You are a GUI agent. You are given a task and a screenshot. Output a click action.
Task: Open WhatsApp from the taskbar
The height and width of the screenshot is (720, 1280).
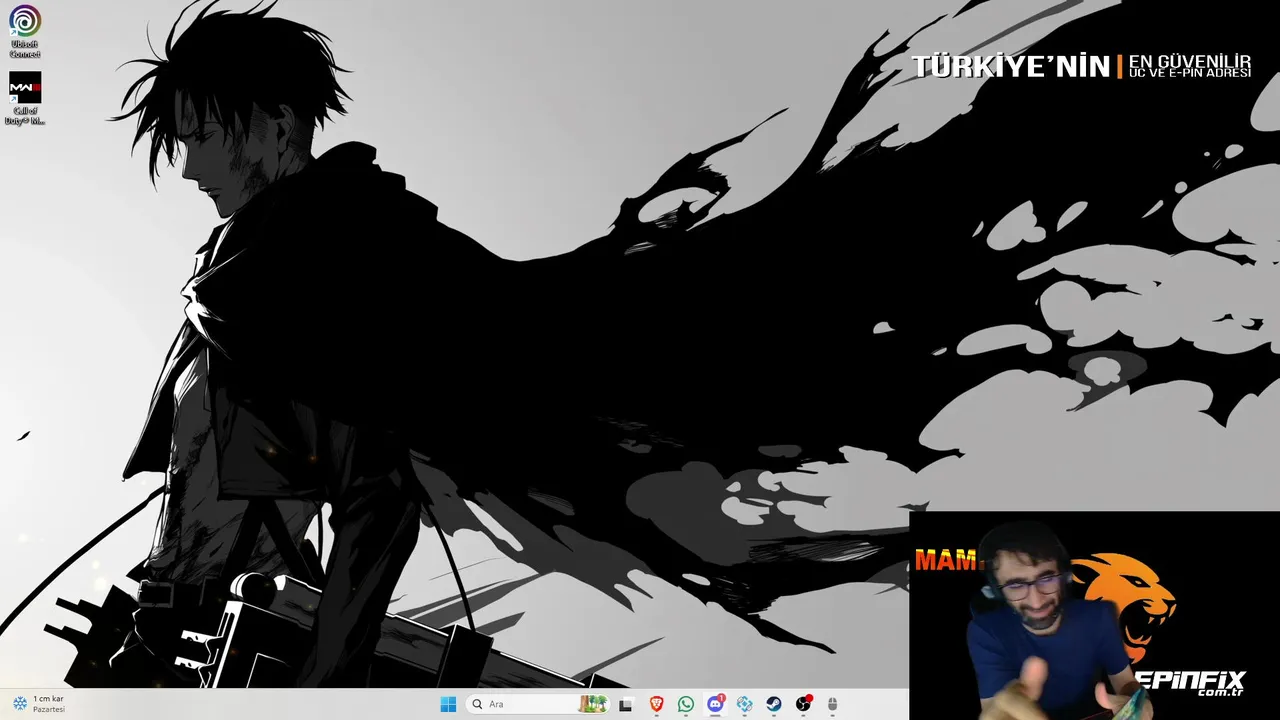coord(686,704)
